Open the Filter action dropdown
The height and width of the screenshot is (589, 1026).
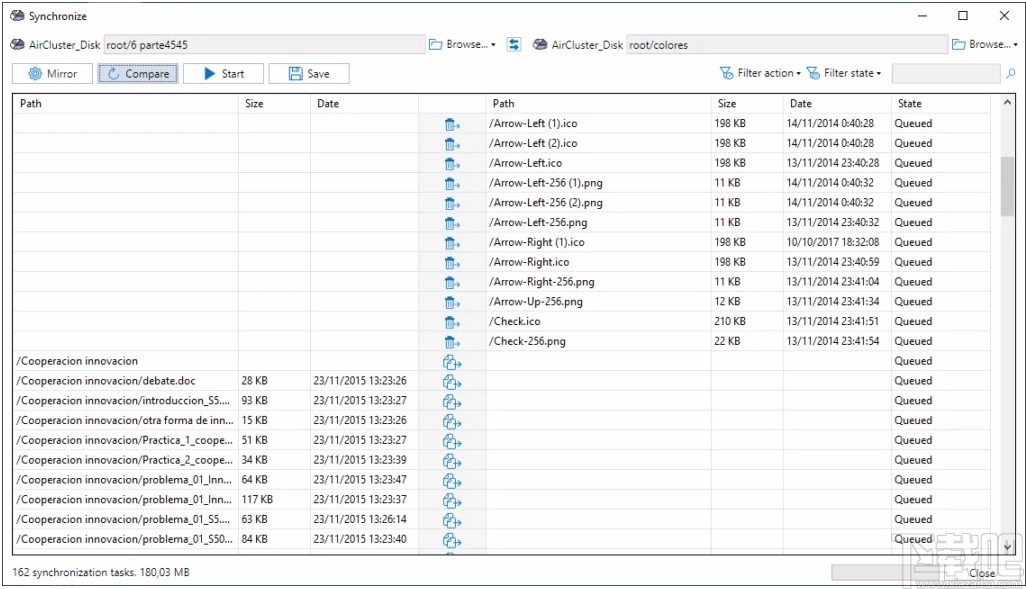pyautogui.click(x=797, y=72)
